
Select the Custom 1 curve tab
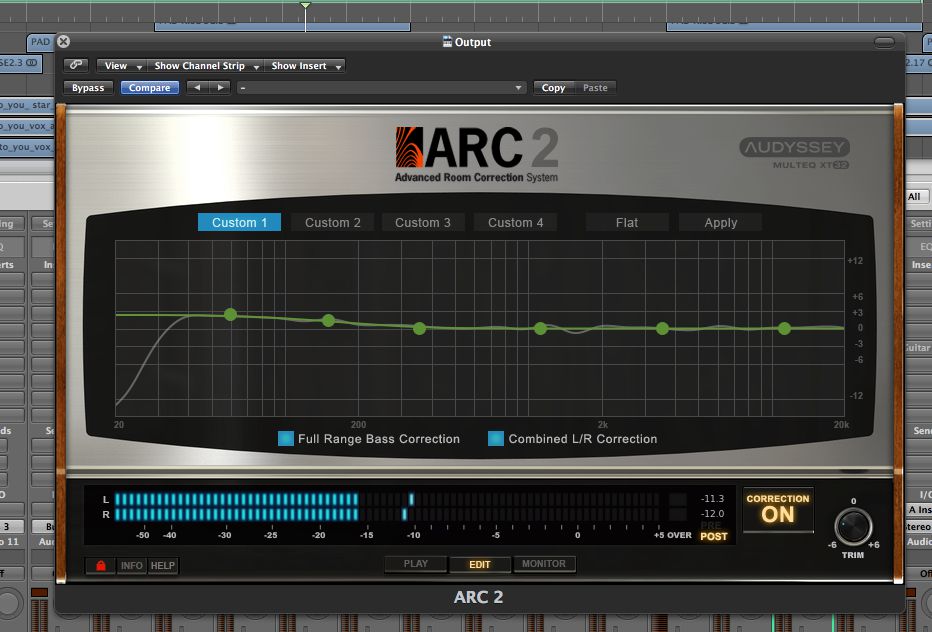coord(239,222)
